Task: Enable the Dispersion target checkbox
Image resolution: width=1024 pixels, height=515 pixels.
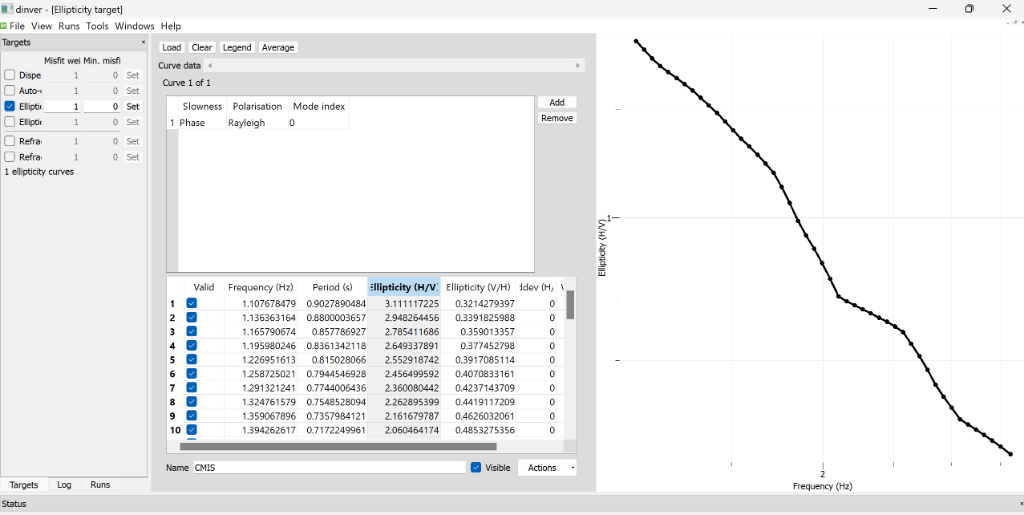Action: (10, 75)
